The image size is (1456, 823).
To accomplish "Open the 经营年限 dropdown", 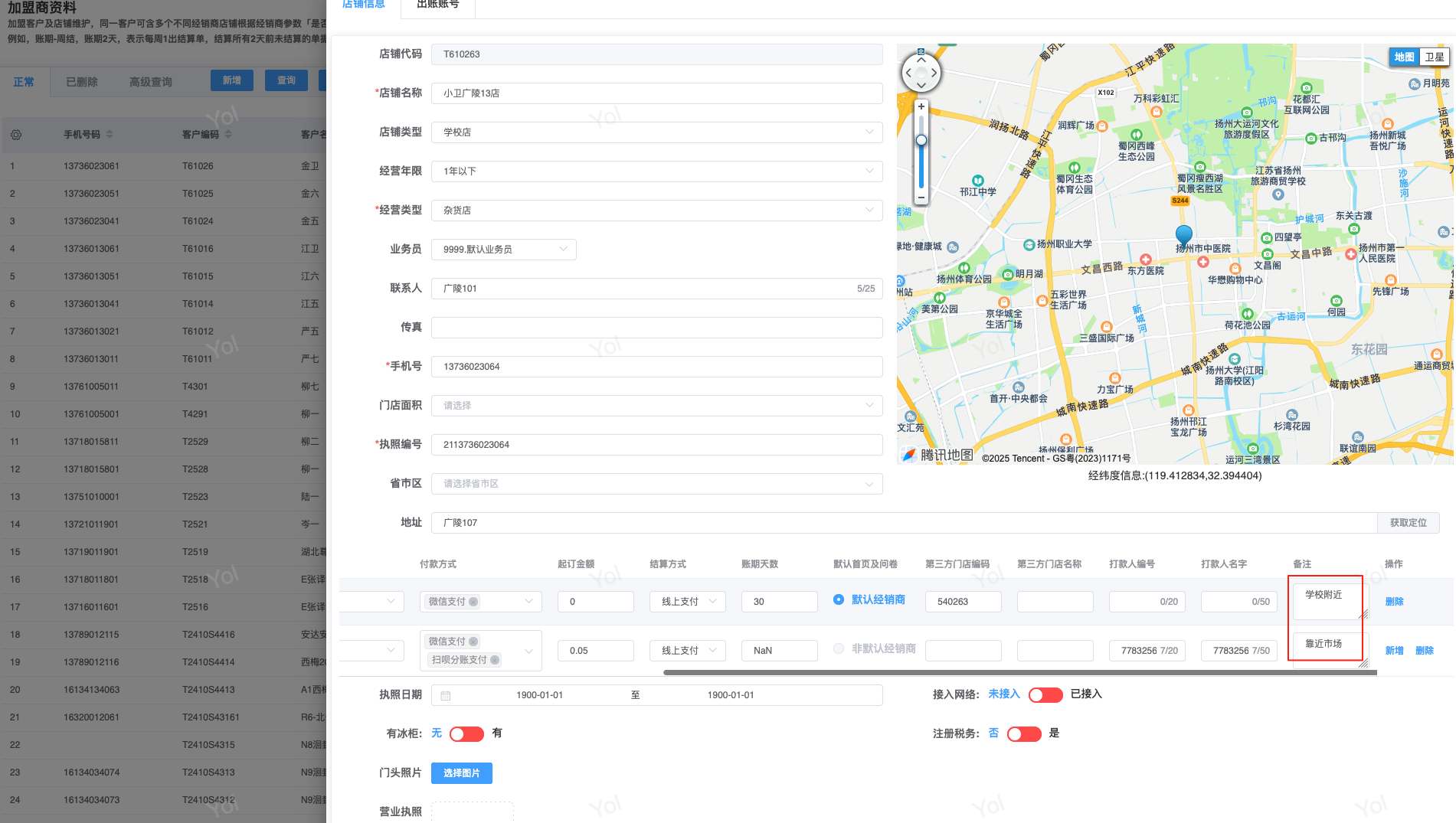I will click(x=656, y=171).
